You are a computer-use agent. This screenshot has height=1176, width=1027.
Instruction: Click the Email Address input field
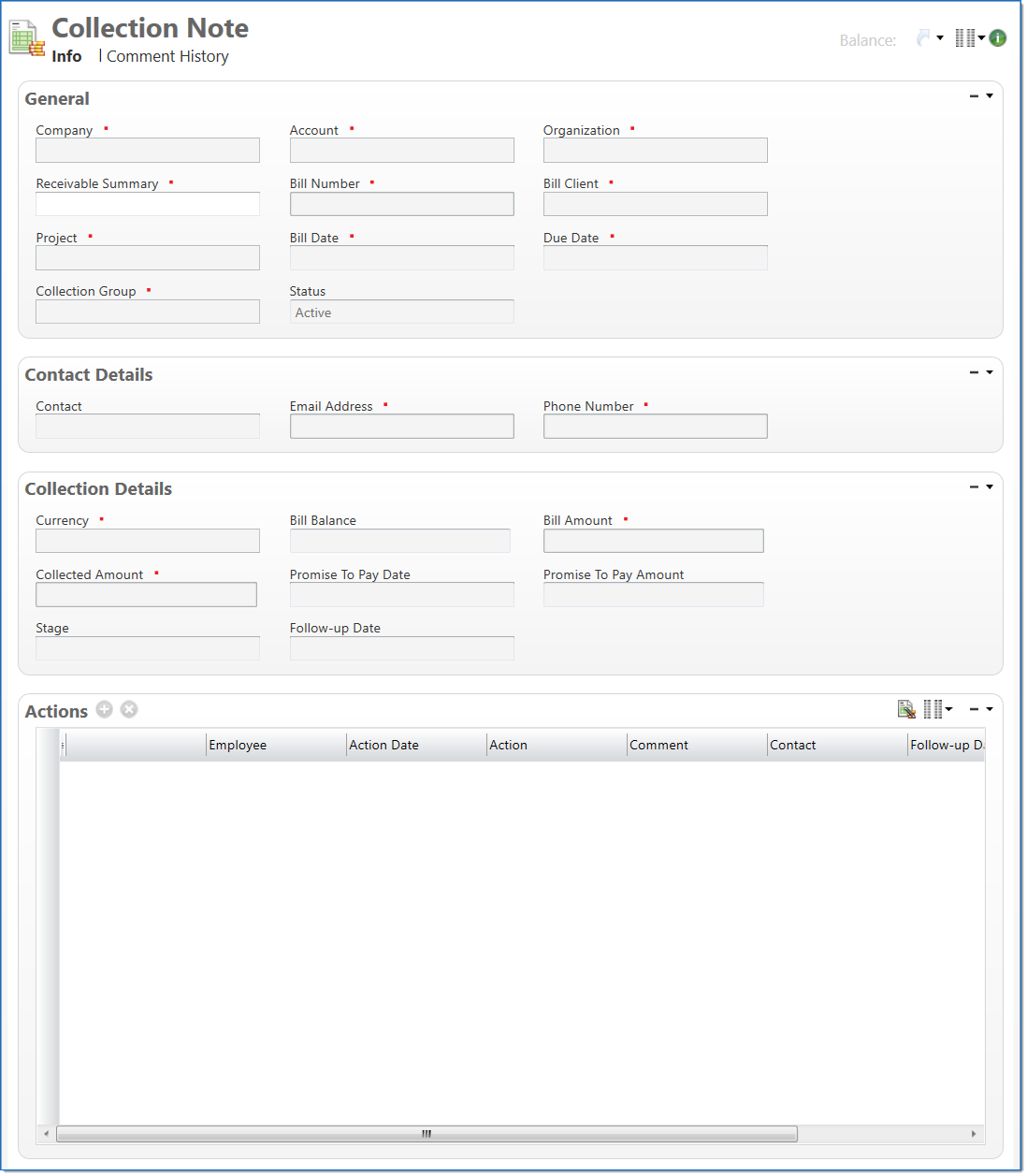(401, 427)
